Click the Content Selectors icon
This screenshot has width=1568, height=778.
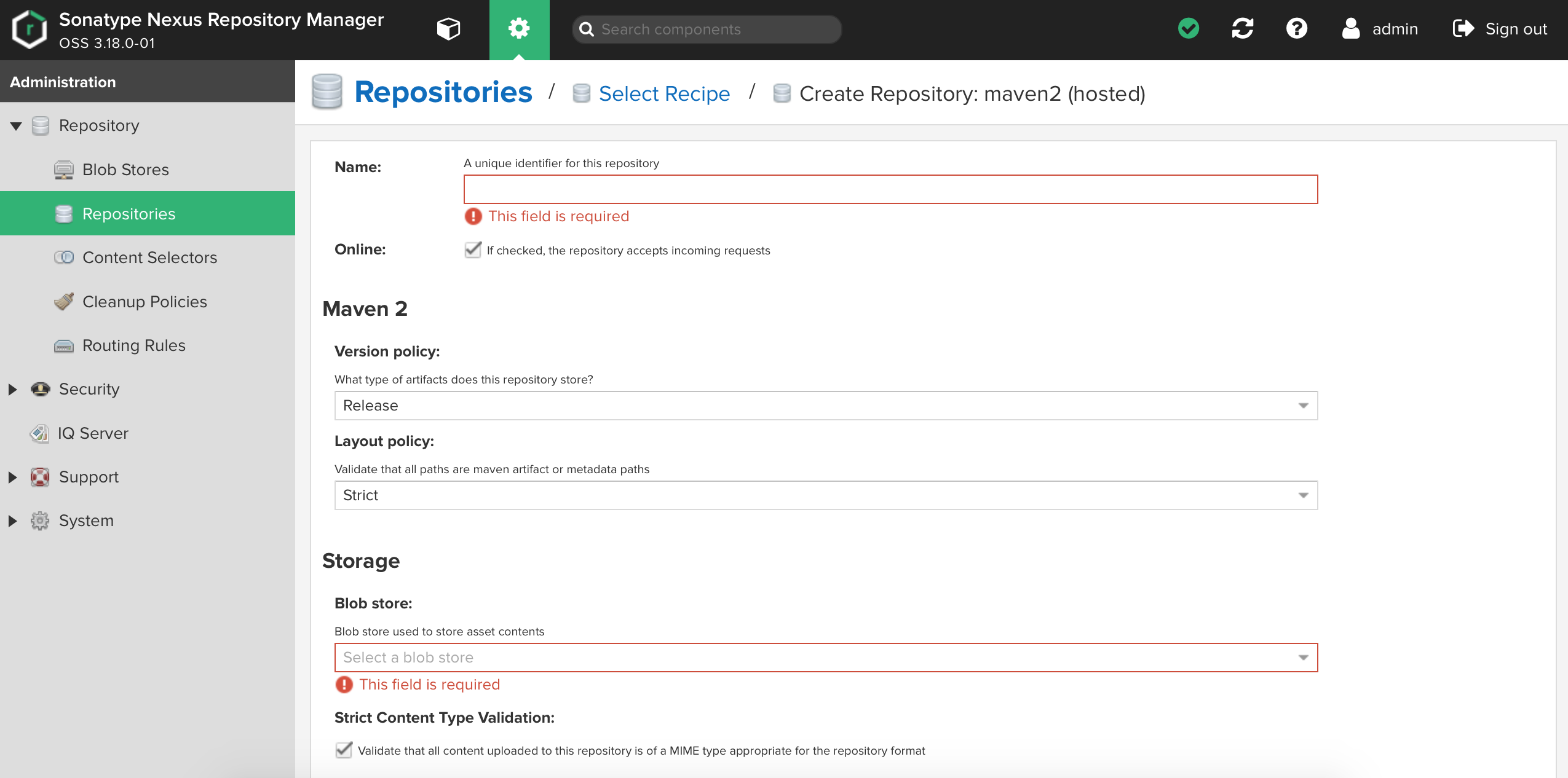tap(63, 257)
